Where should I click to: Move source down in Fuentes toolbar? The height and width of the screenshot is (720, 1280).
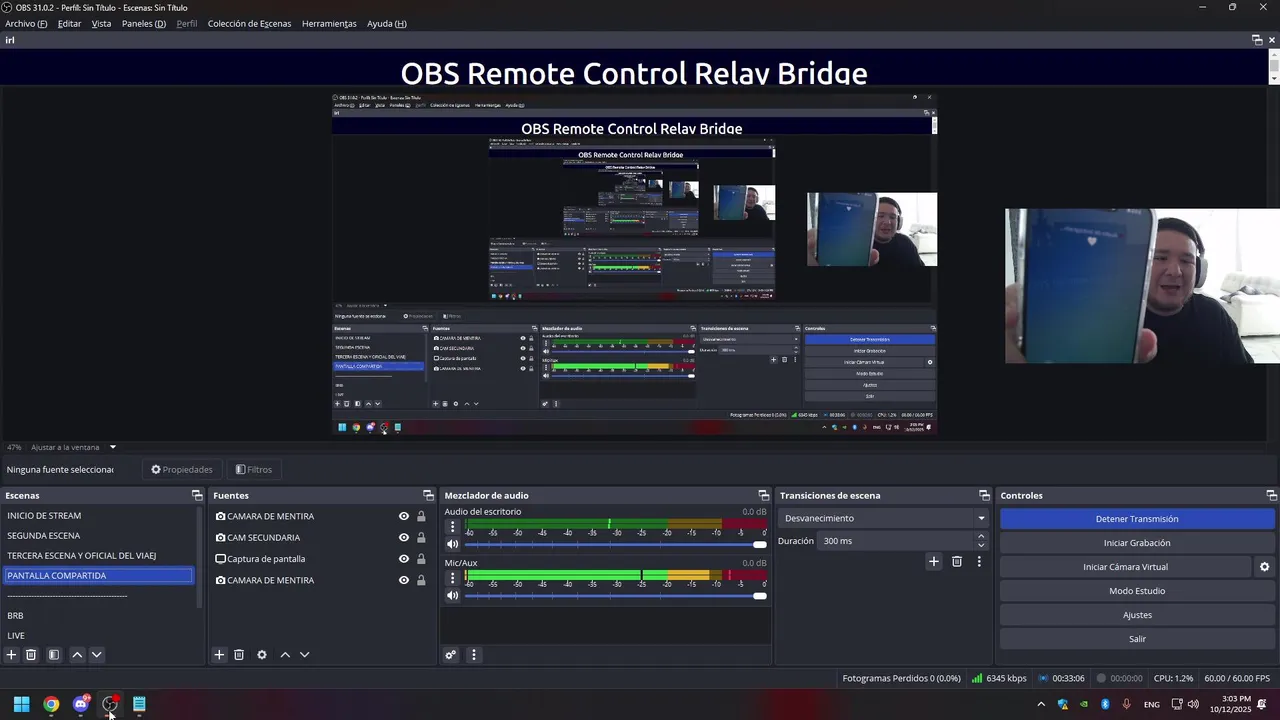pyautogui.click(x=305, y=655)
